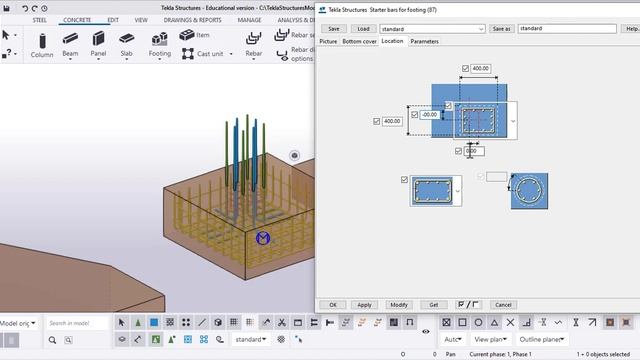Open the Rebar tool
Screen dimensions: 640x360
tap(253, 46)
